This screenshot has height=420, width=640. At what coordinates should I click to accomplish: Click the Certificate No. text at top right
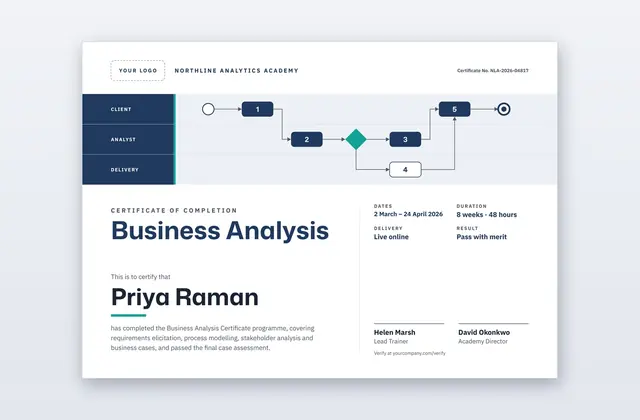click(x=493, y=71)
